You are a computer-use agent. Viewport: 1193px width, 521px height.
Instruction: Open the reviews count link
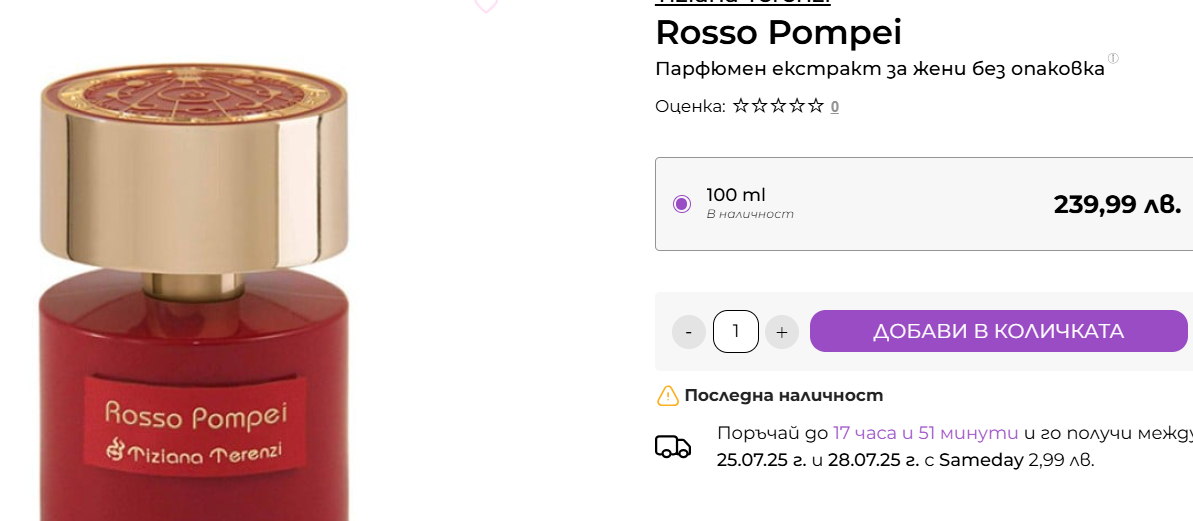(835, 107)
